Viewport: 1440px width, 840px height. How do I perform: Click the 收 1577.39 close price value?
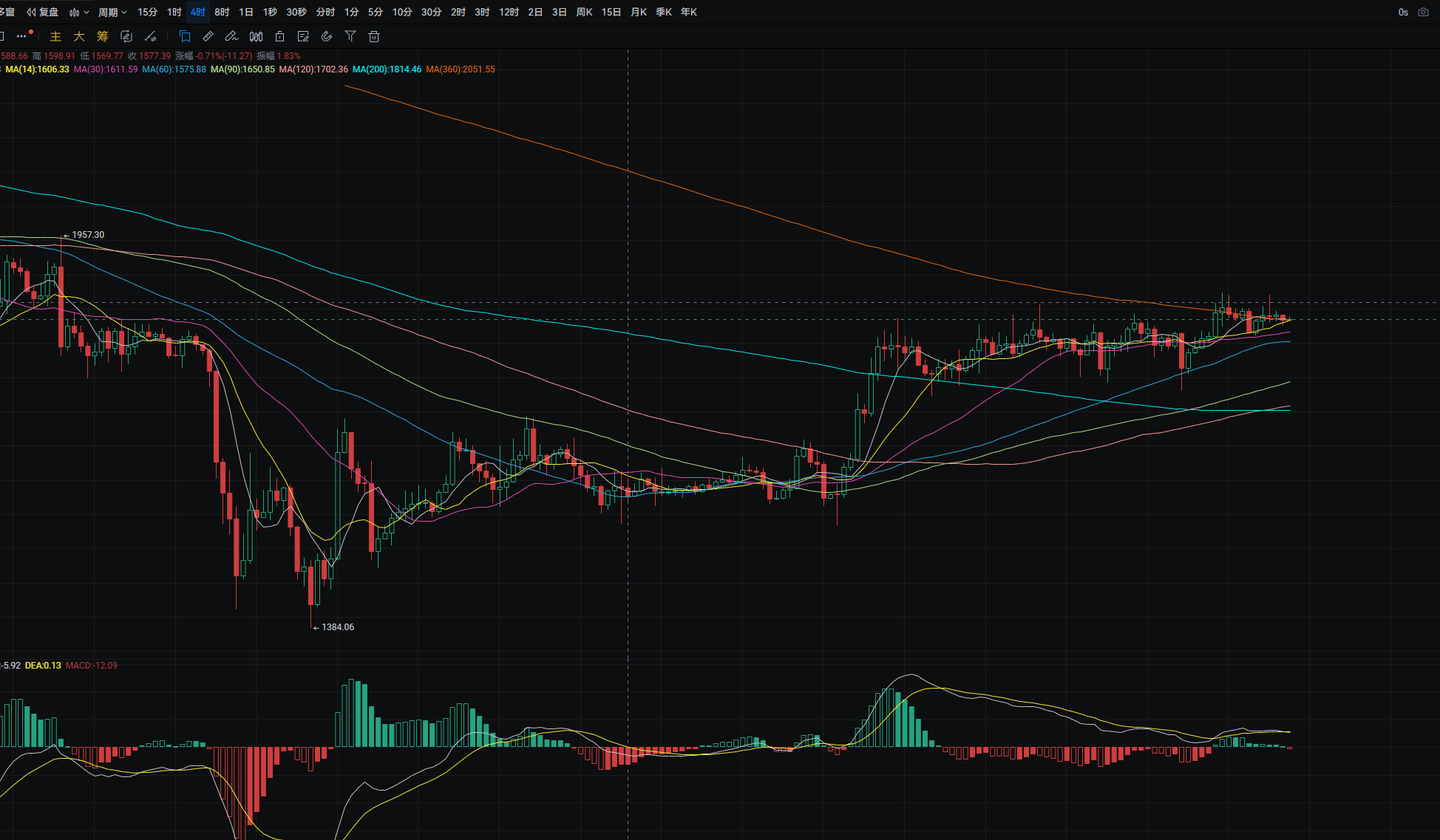pos(149,56)
